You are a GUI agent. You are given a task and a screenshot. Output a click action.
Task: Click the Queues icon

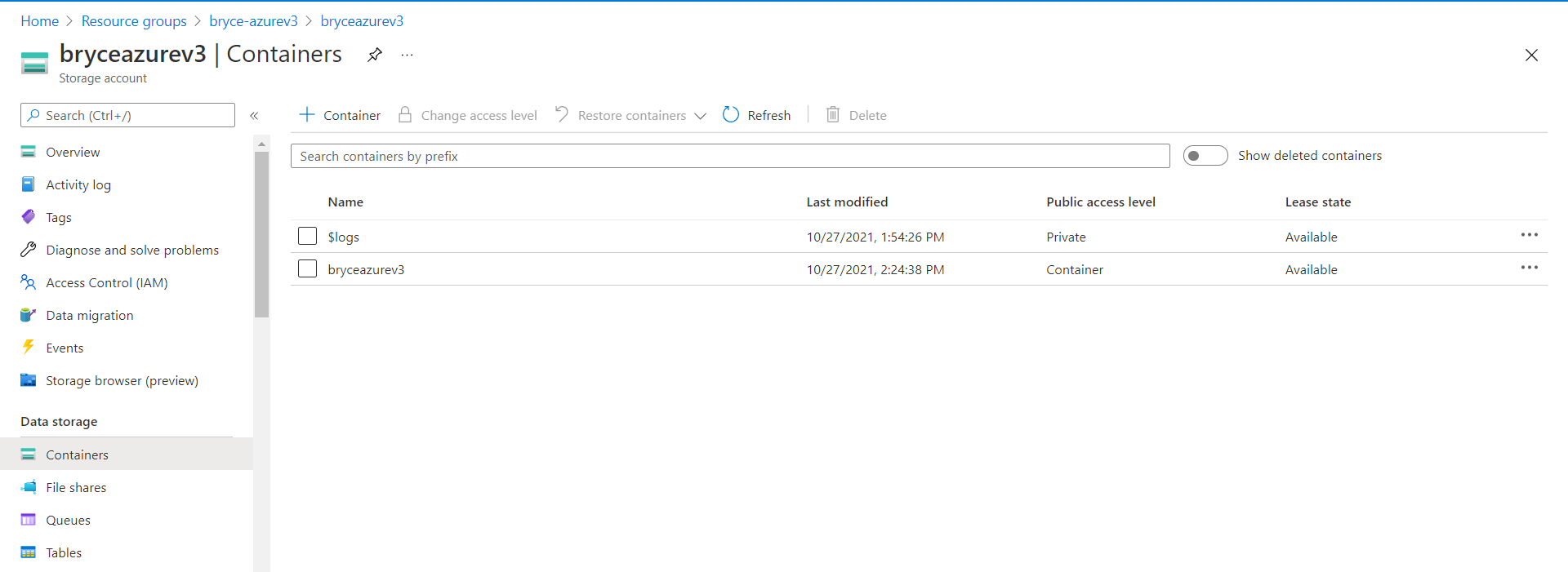coord(29,520)
